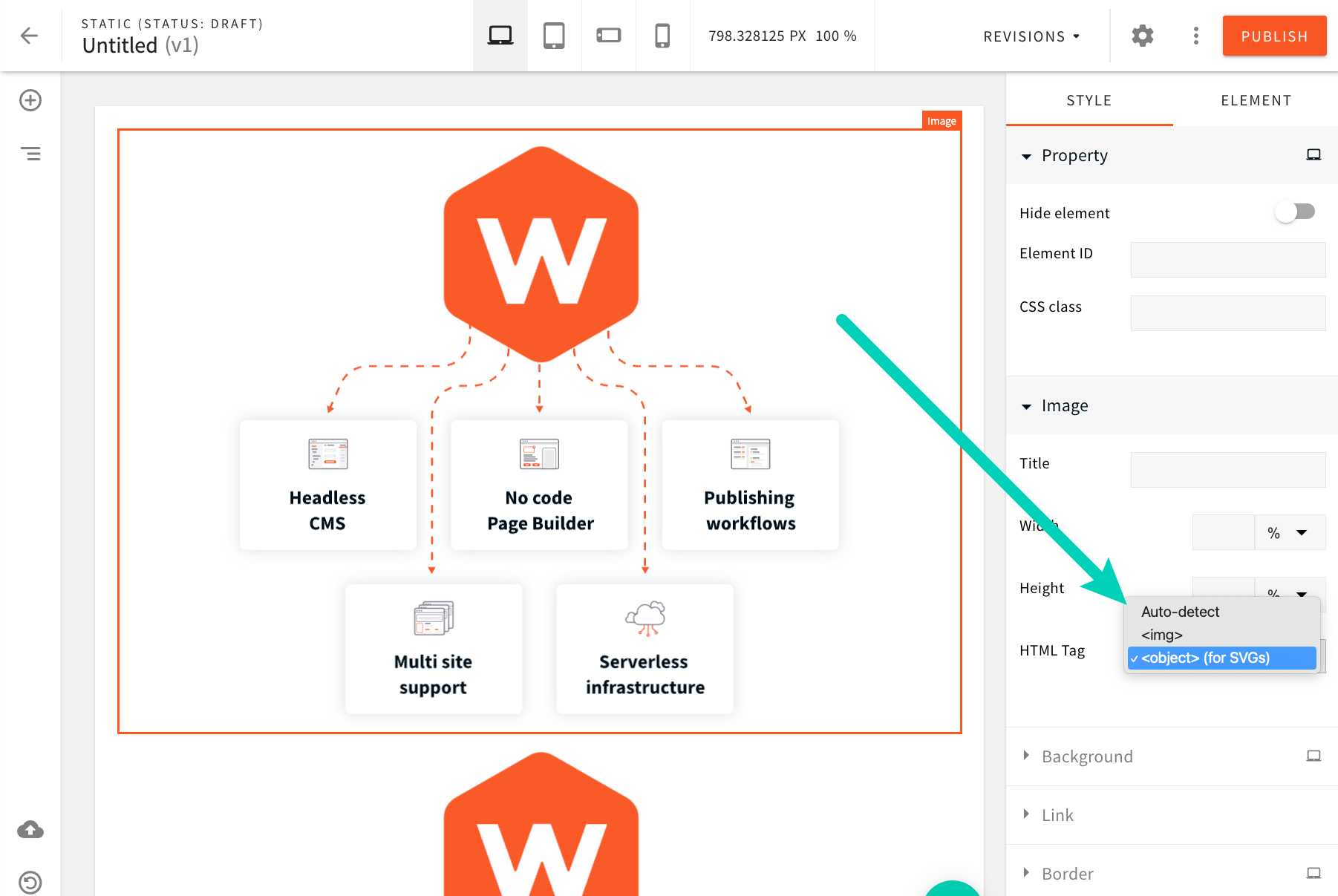Select mobile portrait preview icon

tap(662, 36)
